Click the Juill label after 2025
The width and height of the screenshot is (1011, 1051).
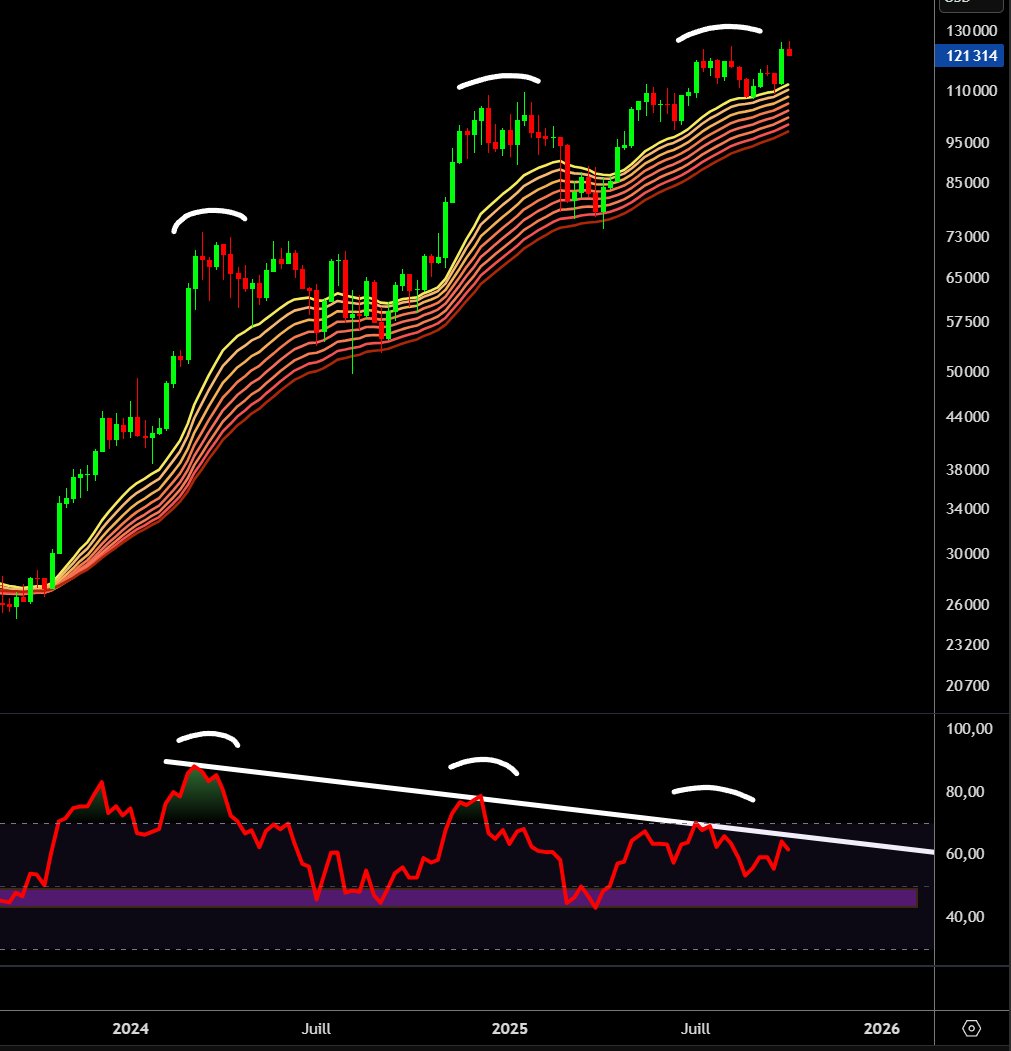click(x=695, y=1028)
